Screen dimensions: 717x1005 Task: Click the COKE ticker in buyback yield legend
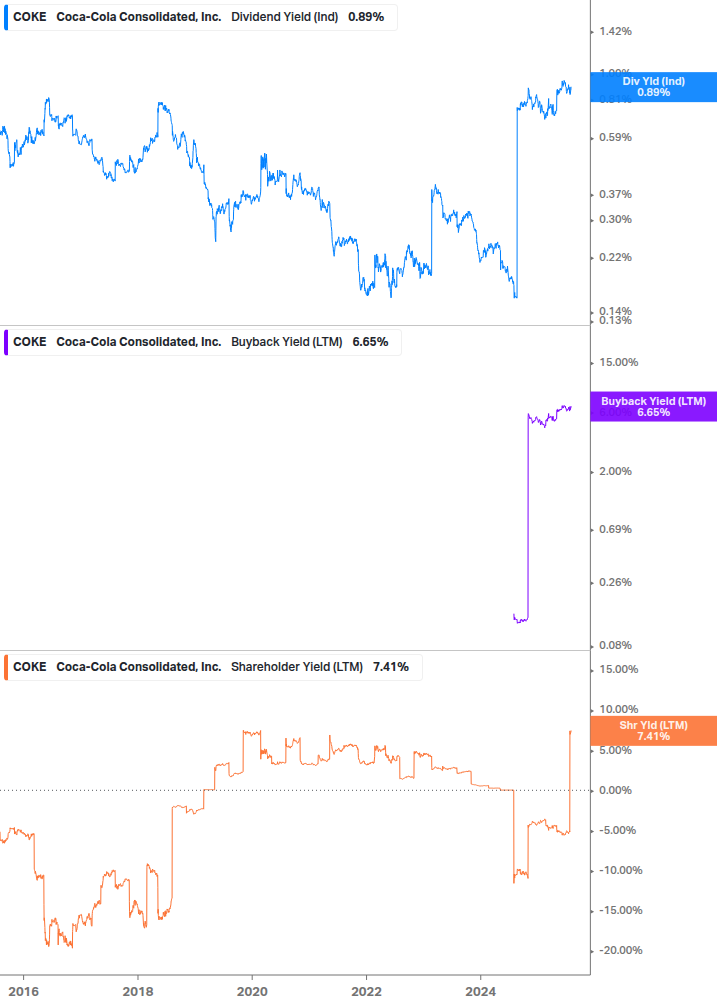[29, 342]
